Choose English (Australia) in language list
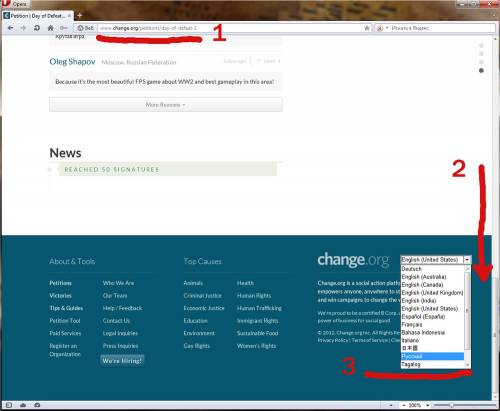500x411 pixels. (x=433, y=277)
